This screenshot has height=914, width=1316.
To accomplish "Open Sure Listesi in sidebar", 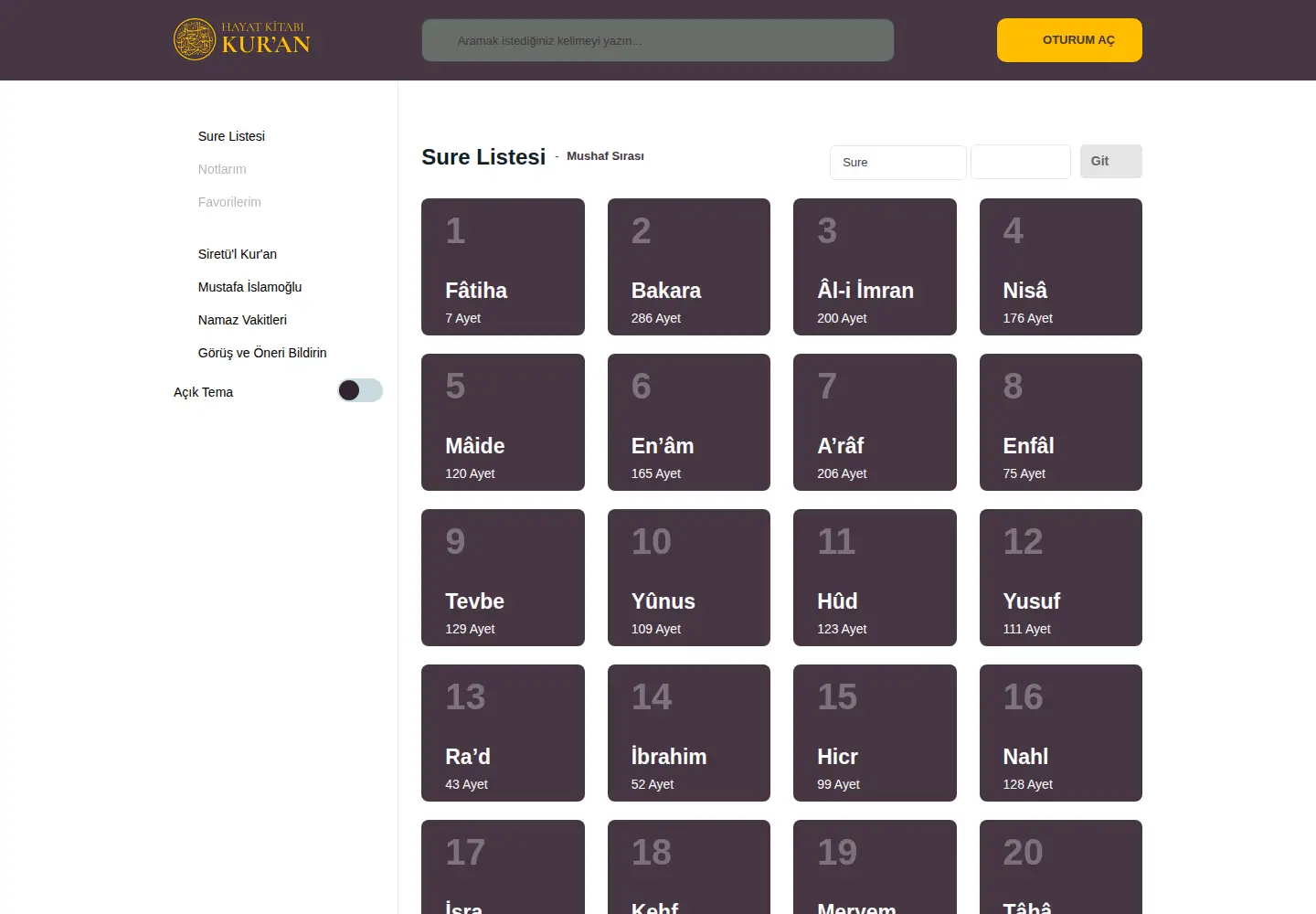I will pyautogui.click(x=231, y=136).
